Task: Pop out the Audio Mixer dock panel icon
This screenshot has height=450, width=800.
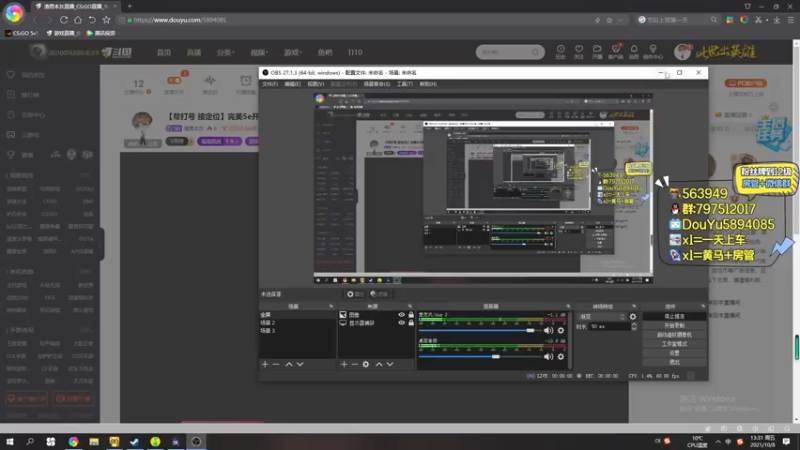Action: pos(568,306)
